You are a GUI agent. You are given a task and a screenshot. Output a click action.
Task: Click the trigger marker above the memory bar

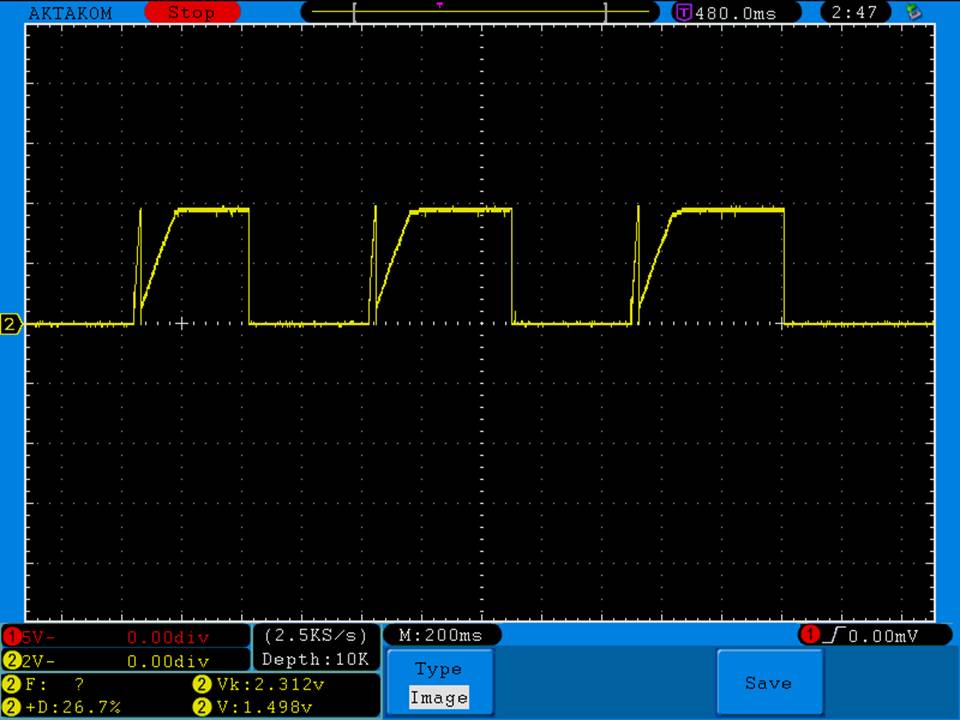pos(439,5)
